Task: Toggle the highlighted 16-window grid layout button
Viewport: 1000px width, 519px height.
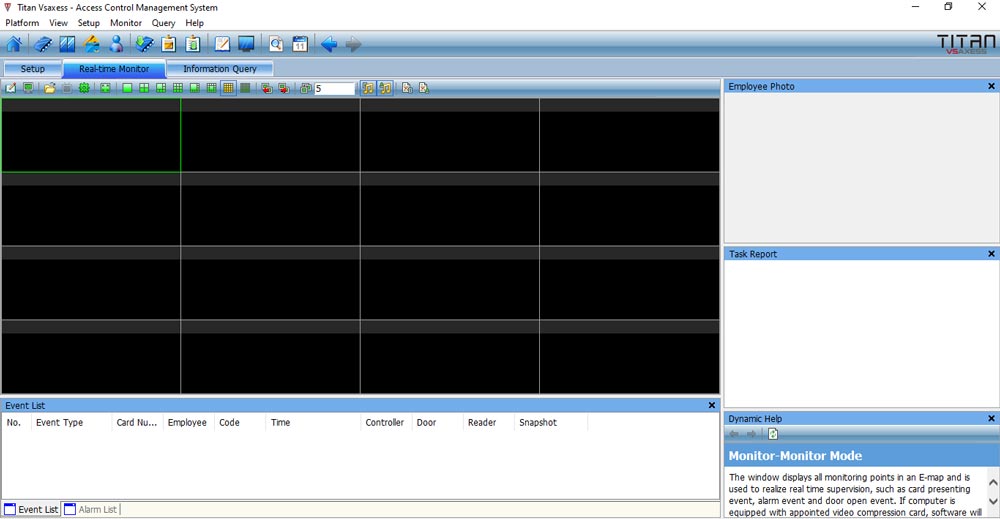Action: coord(228,89)
